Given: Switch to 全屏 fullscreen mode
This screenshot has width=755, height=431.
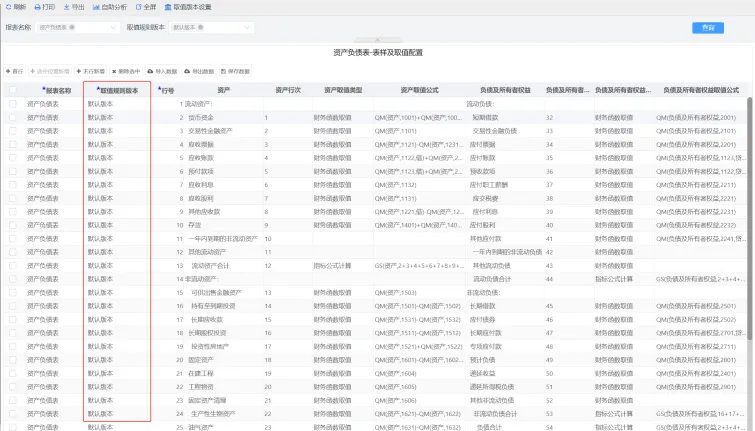Looking at the screenshot, I should pyautogui.click(x=146, y=7).
